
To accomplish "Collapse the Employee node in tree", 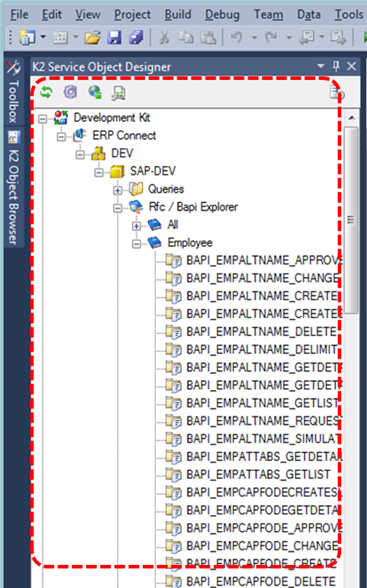I will [x=136, y=244].
